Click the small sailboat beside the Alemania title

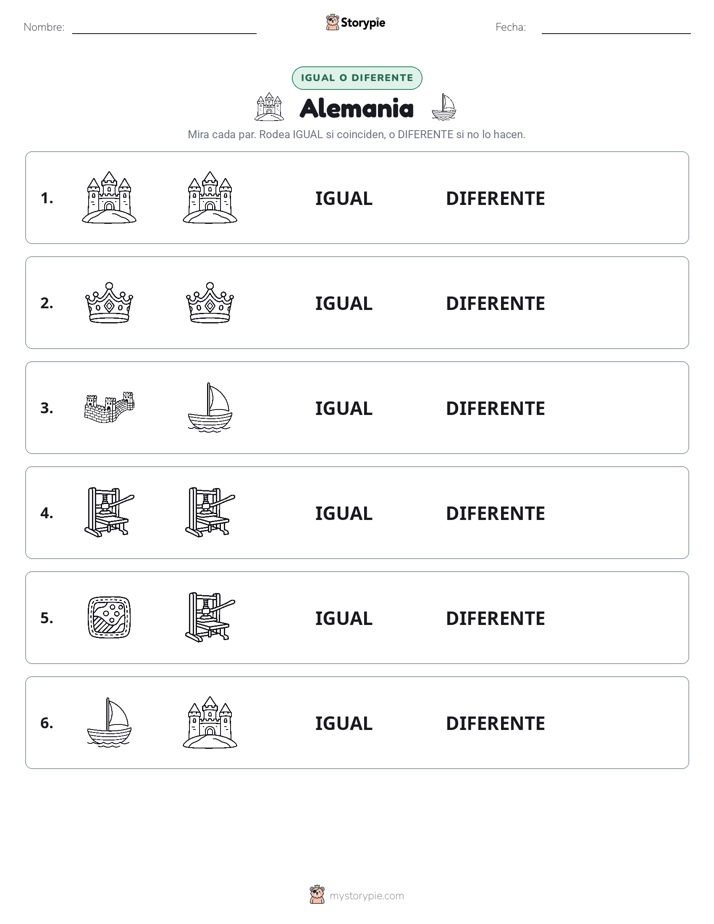[x=444, y=107]
